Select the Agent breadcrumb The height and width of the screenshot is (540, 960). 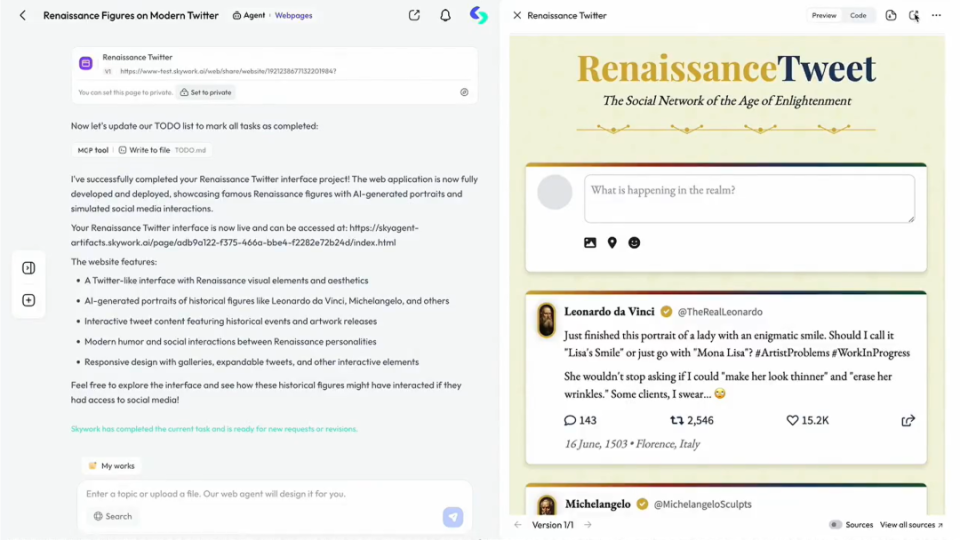pos(249,15)
